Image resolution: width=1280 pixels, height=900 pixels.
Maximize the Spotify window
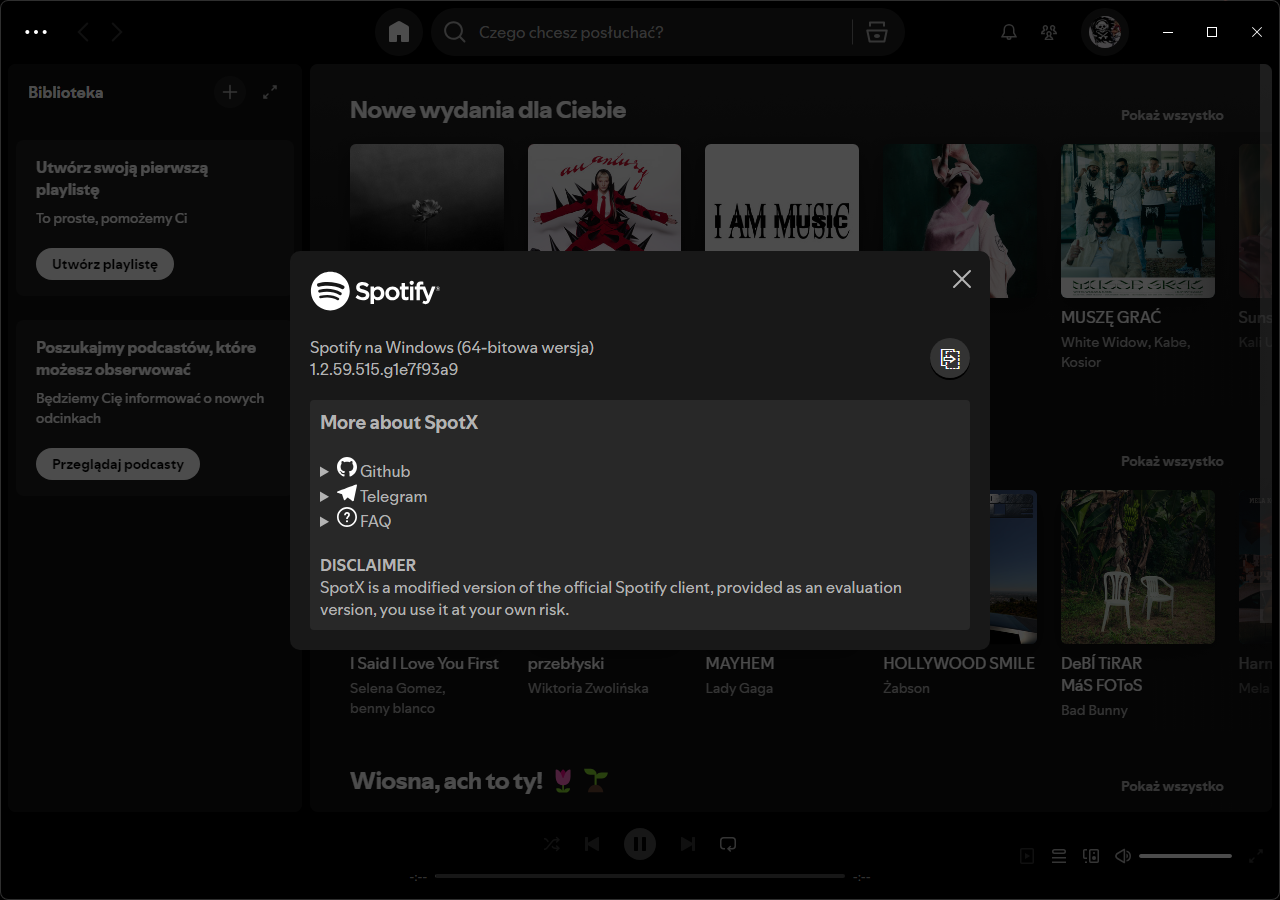(1212, 32)
